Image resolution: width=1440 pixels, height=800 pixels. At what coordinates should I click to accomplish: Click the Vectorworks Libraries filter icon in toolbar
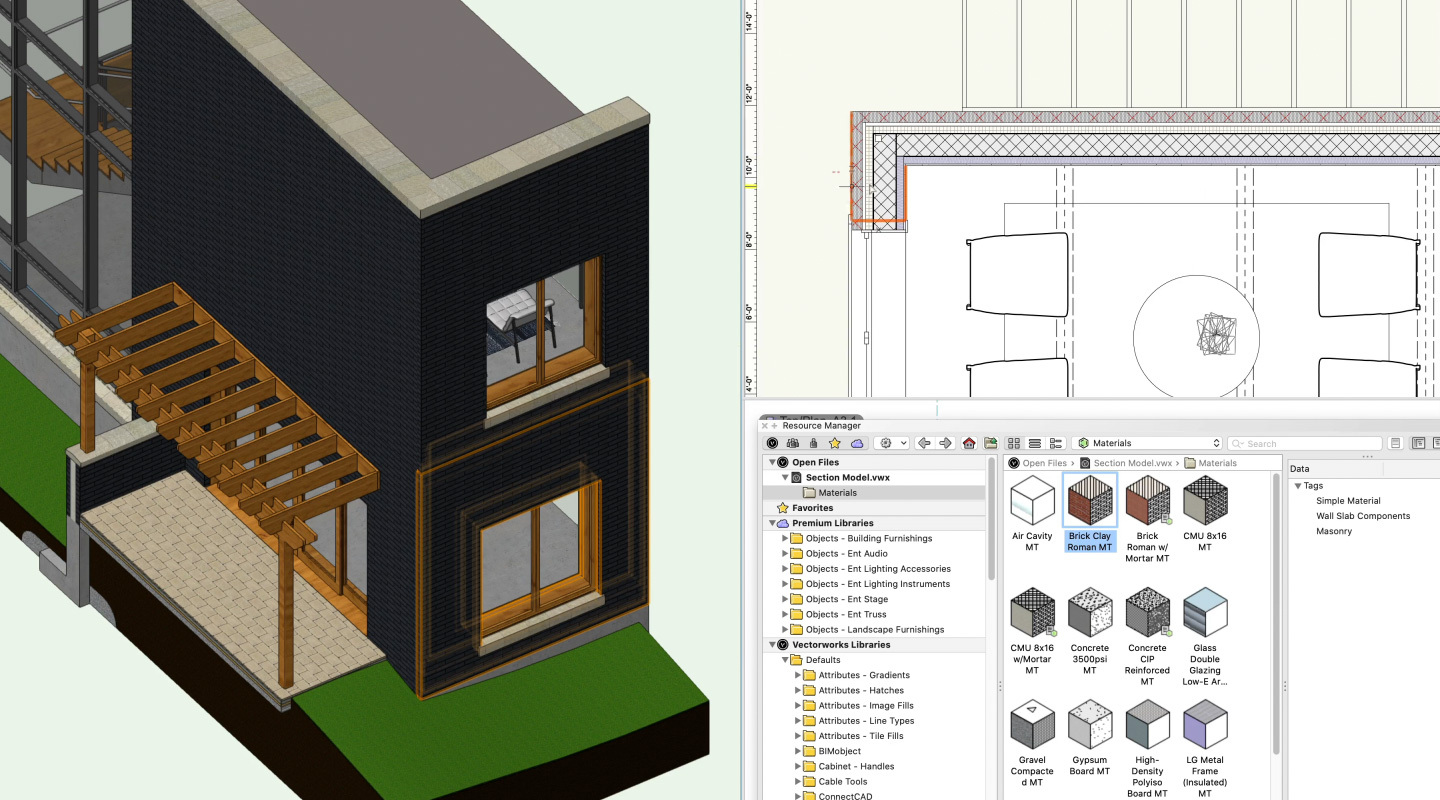tap(772, 443)
